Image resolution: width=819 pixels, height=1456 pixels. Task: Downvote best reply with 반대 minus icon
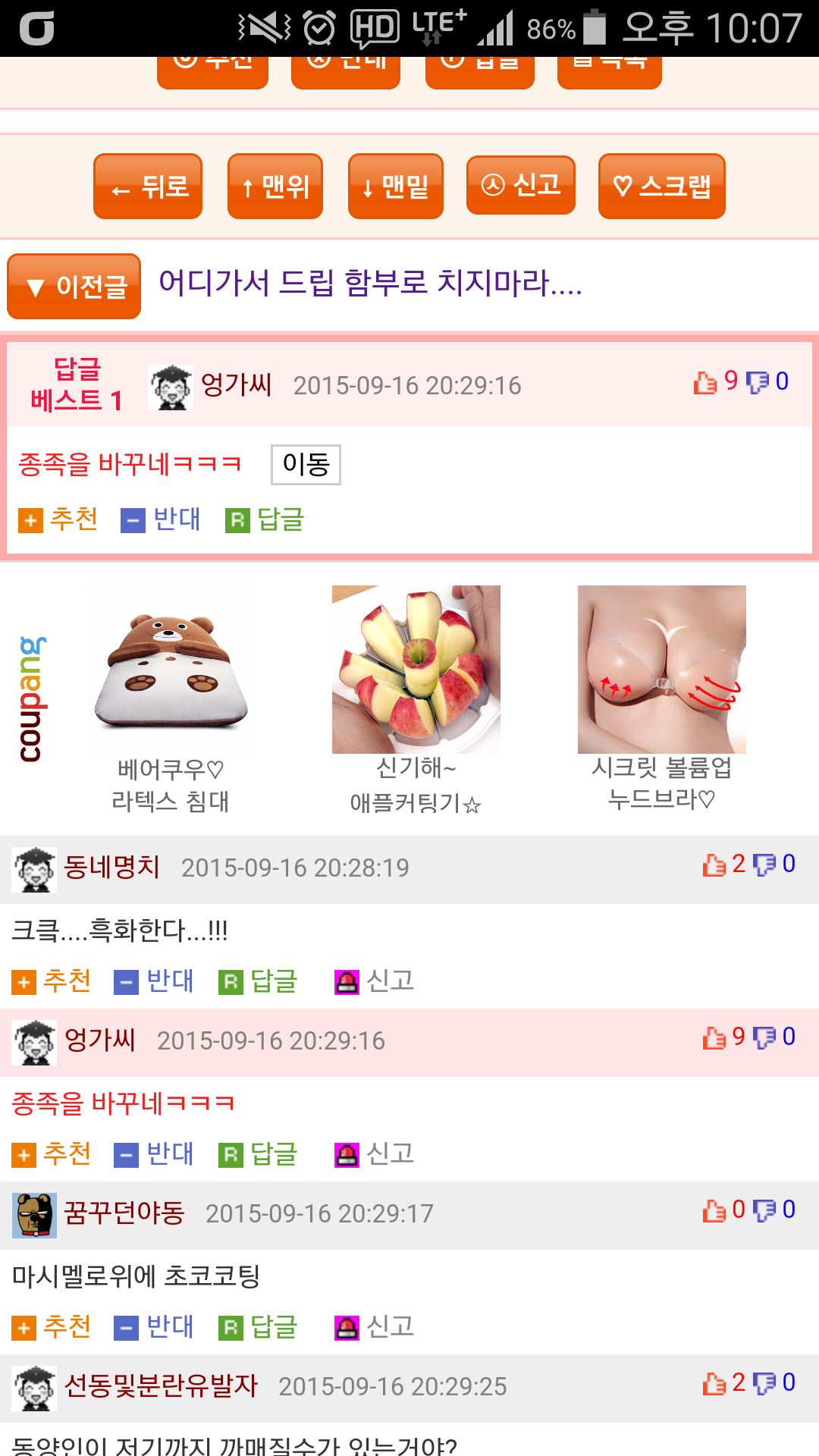[x=133, y=521]
